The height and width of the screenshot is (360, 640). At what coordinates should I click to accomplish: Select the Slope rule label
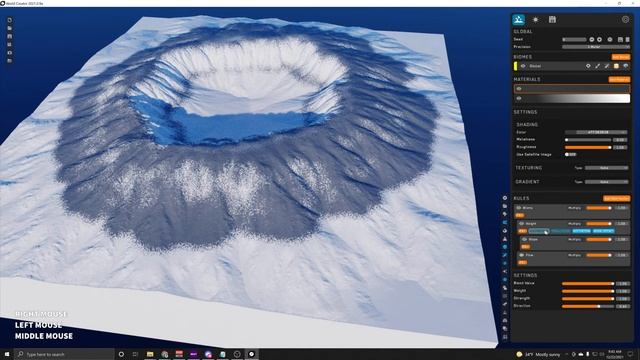point(533,239)
